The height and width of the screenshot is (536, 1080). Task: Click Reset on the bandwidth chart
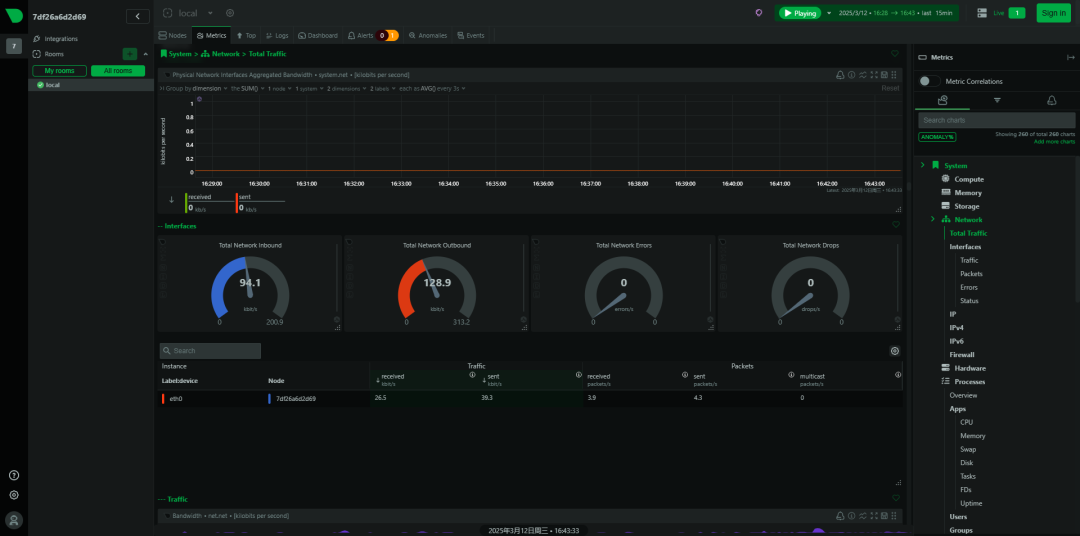pos(890,88)
